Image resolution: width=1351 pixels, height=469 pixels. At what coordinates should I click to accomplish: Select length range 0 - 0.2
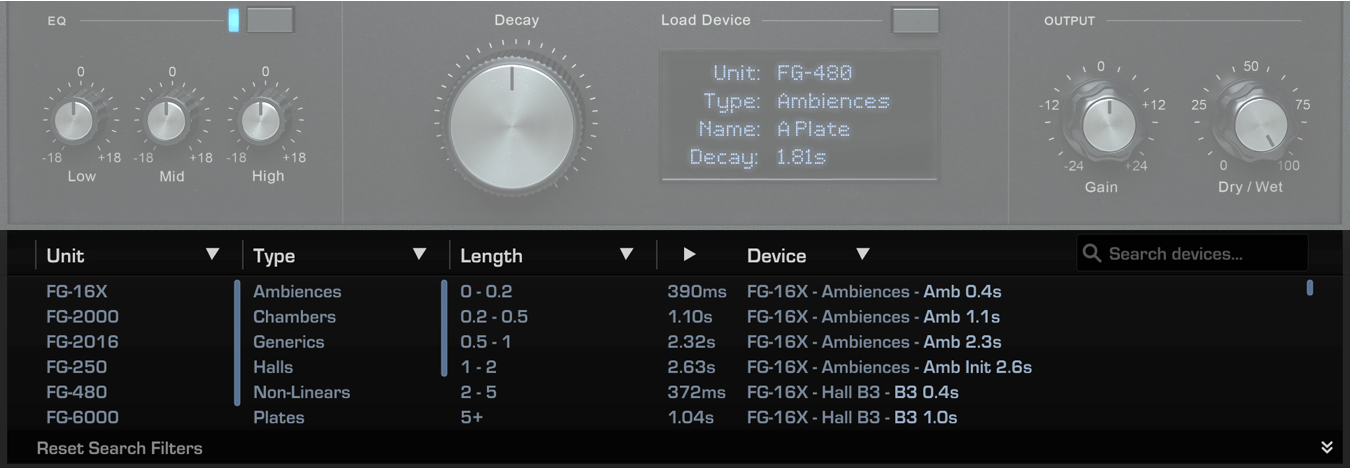click(x=485, y=292)
